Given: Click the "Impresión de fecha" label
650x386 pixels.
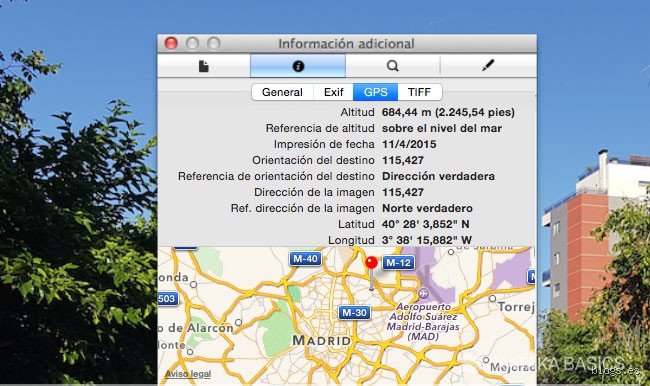Looking at the screenshot, I should click(324, 144).
